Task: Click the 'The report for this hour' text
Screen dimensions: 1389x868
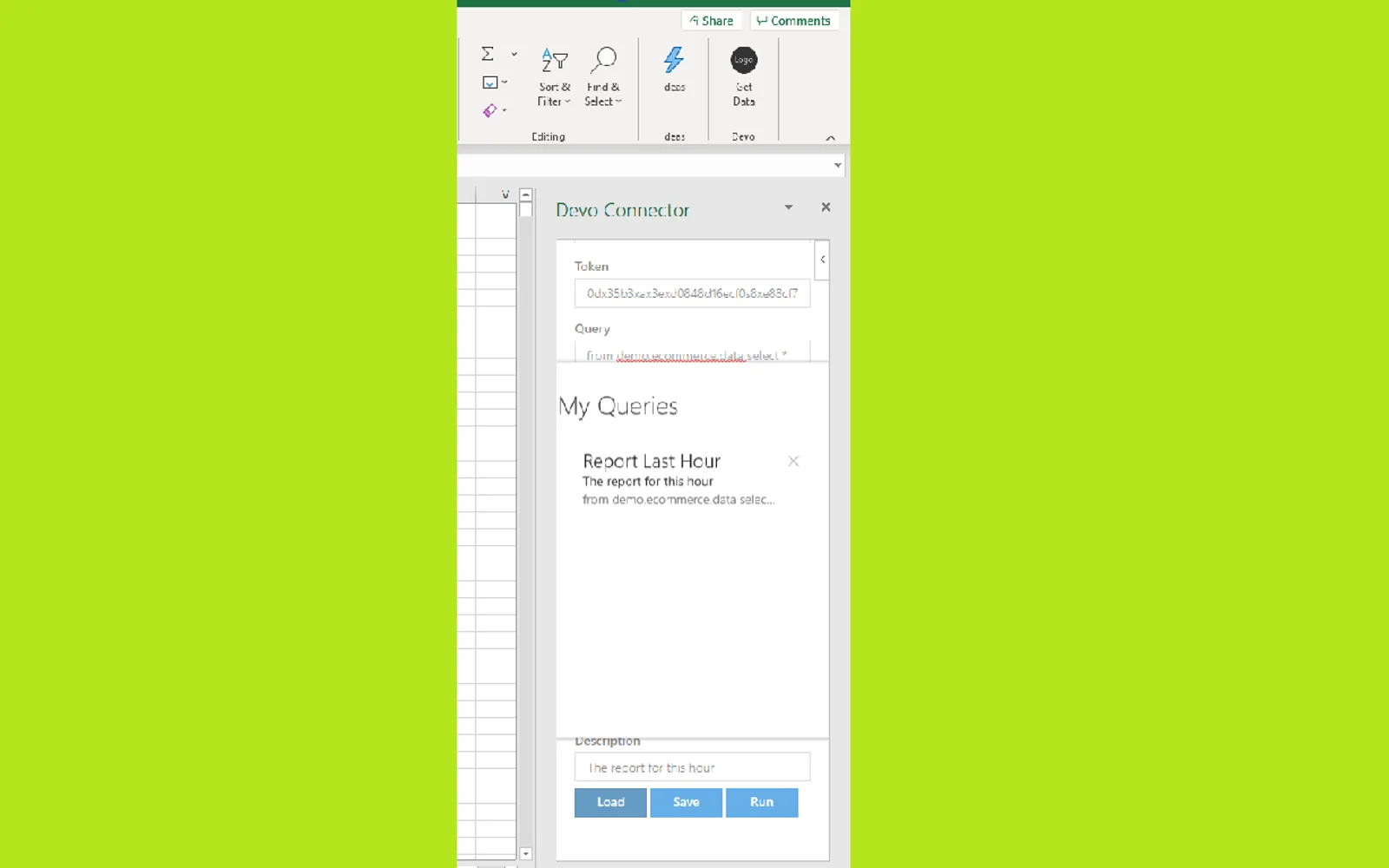Action: [648, 482]
